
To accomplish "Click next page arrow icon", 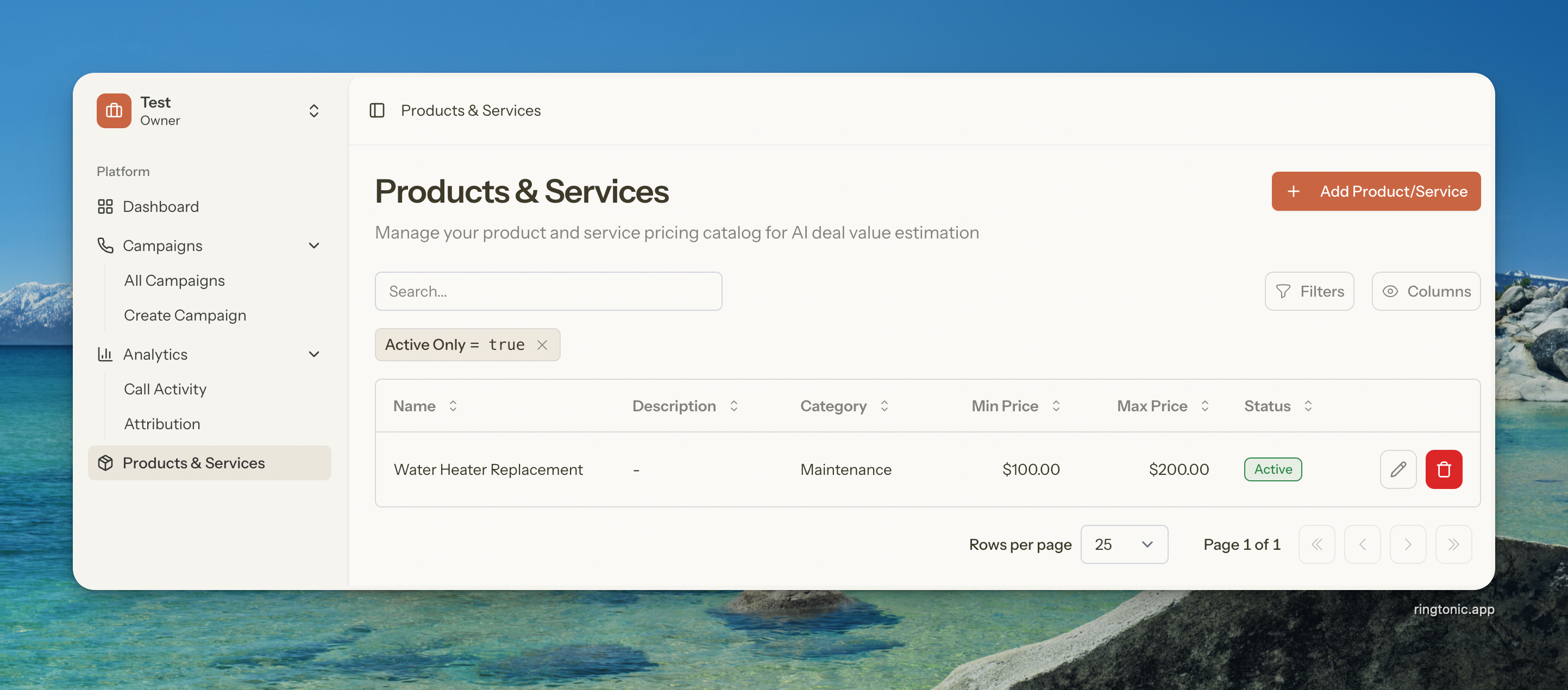I will [x=1407, y=544].
